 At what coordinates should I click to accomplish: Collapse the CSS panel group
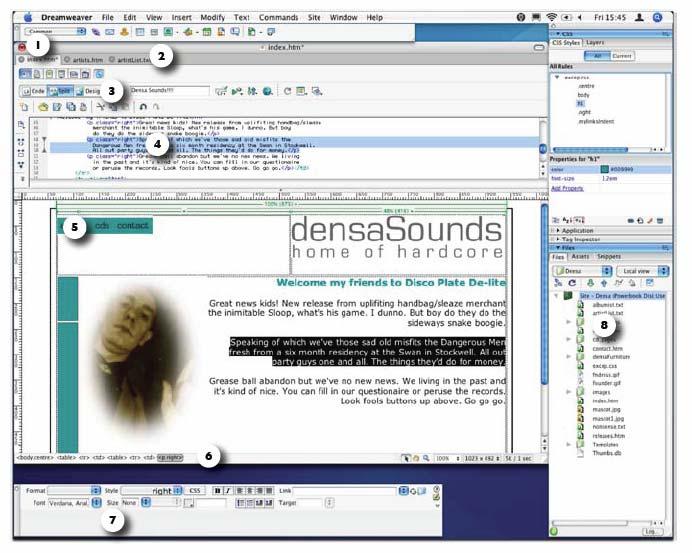pyautogui.click(x=558, y=34)
